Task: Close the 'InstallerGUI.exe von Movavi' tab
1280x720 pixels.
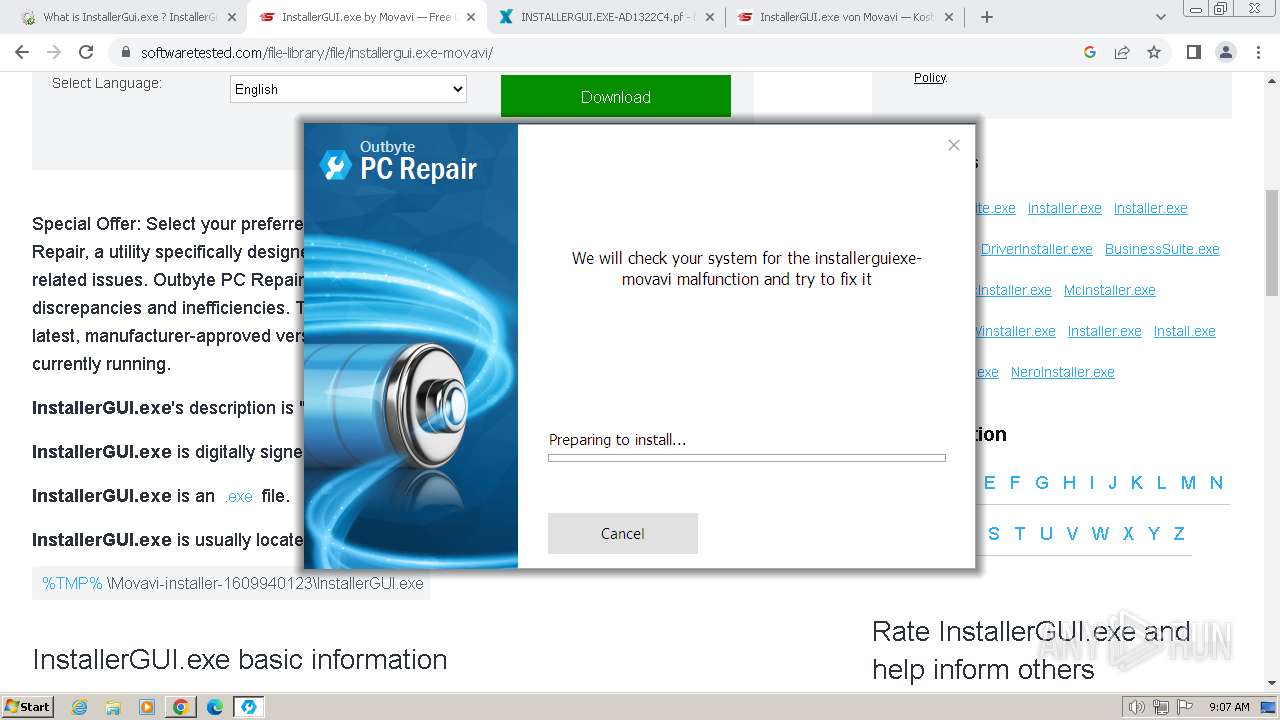Action: tap(949, 17)
